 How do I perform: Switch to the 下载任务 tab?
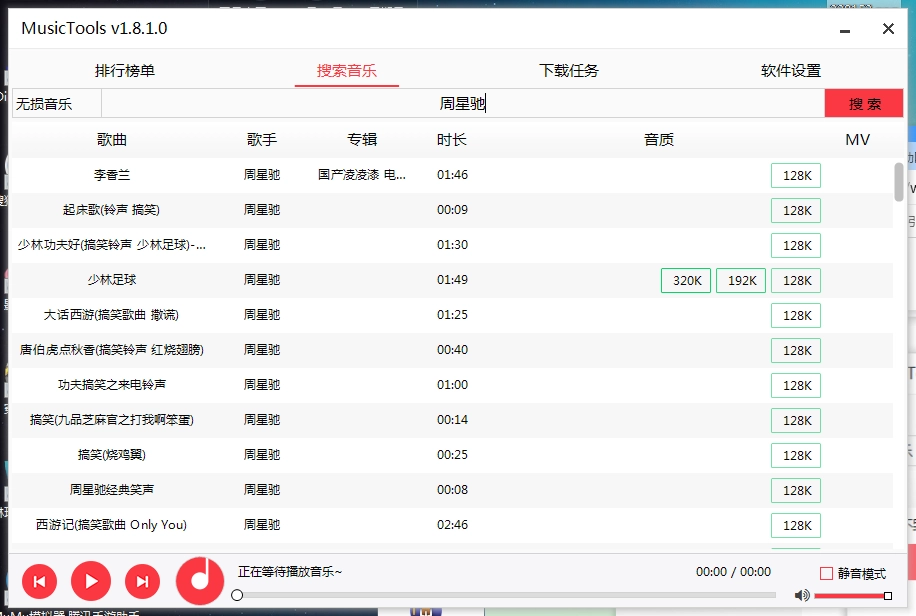pyautogui.click(x=569, y=71)
